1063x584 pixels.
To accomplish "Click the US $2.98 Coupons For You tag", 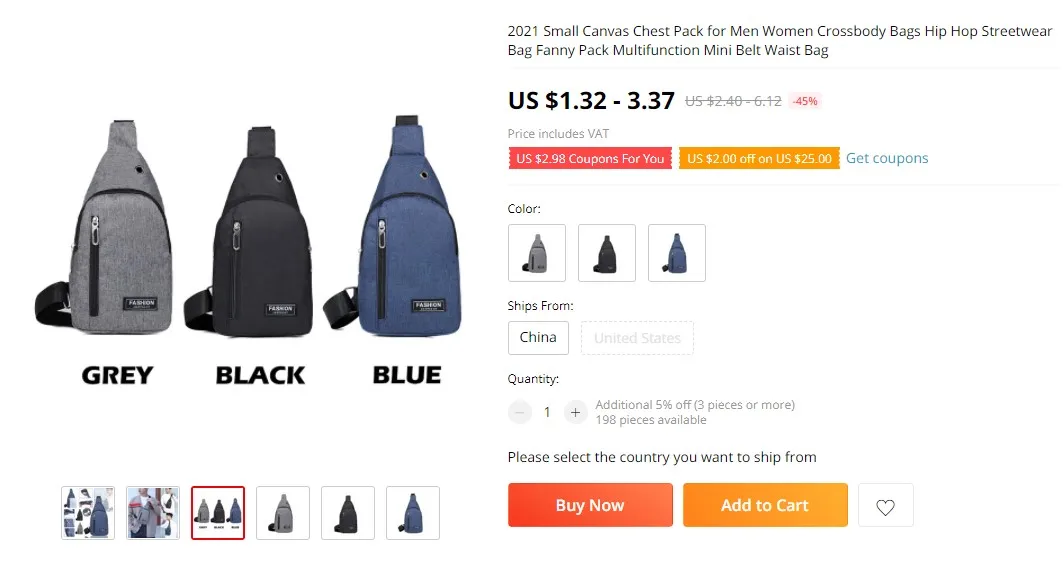I will 590,159.
